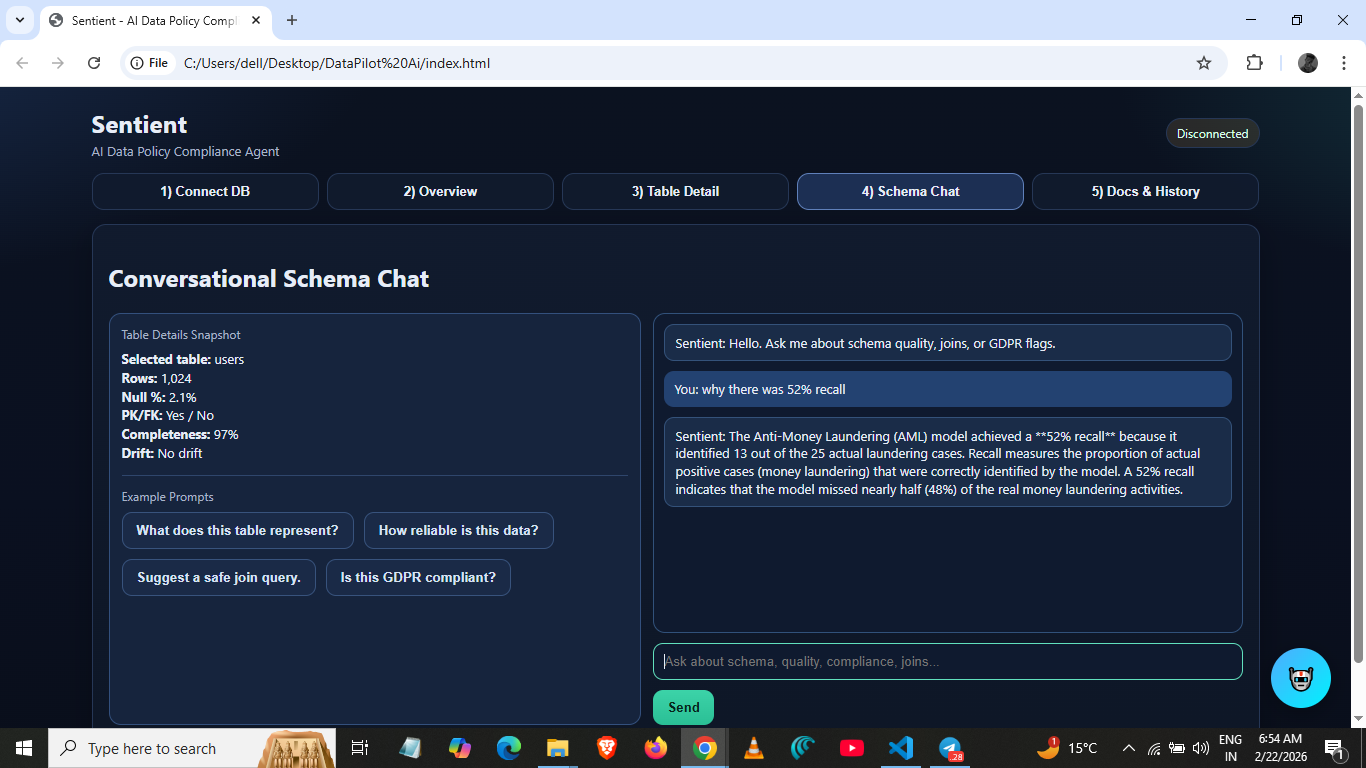Click the Sentient greeting message bubble
This screenshot has height=768, width=1366.
point(948,343)
